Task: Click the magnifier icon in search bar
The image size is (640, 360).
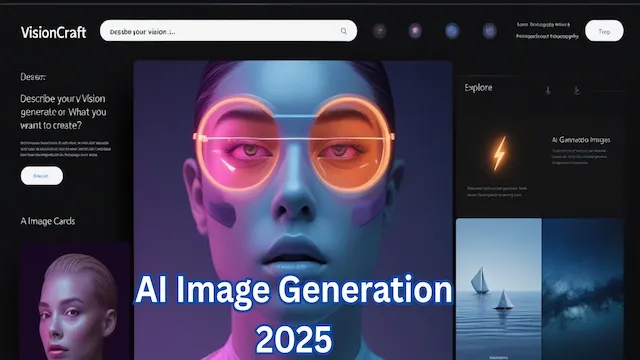Action: click(344, 31)
